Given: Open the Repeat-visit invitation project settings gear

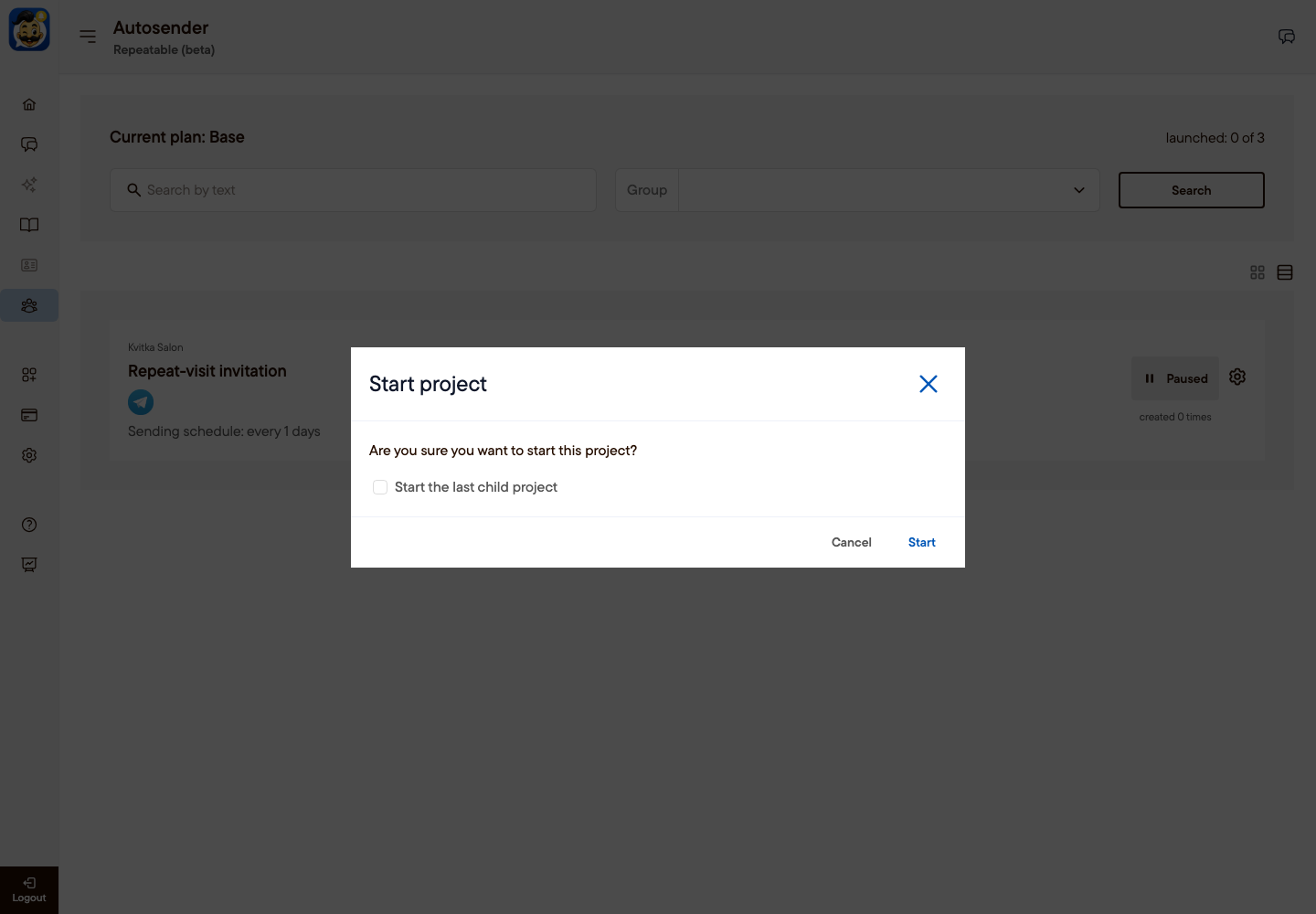Looking at the screenshot, I should (1237, 377).
